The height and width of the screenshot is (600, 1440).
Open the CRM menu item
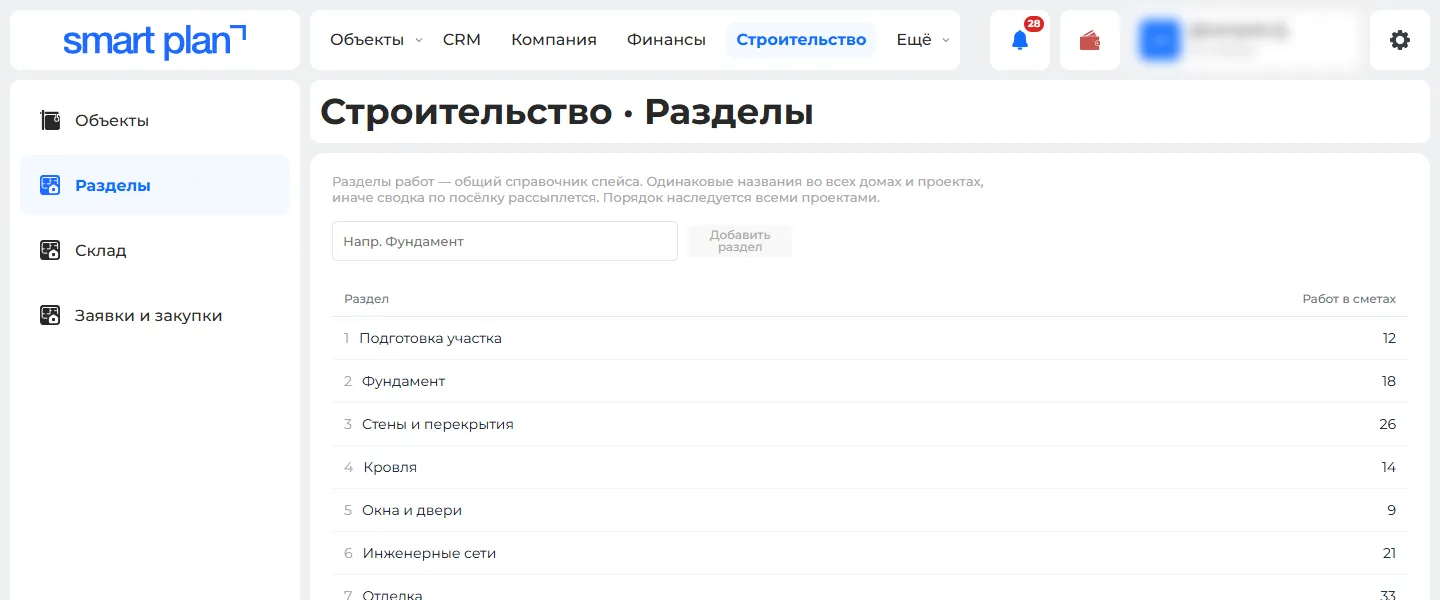pyautogui.click(x=462, y=40)
